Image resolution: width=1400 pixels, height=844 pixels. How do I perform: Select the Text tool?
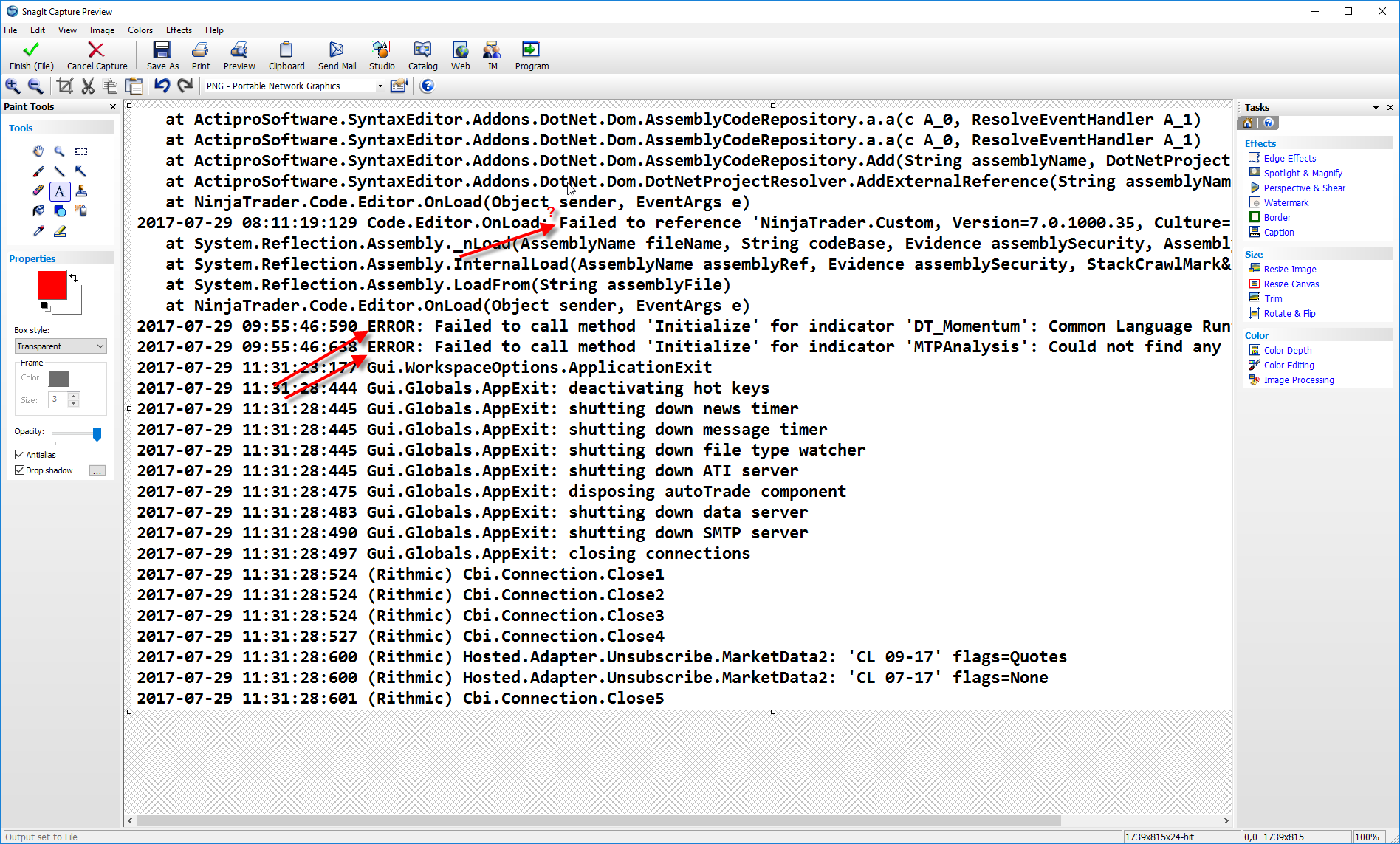pos(60,192)
